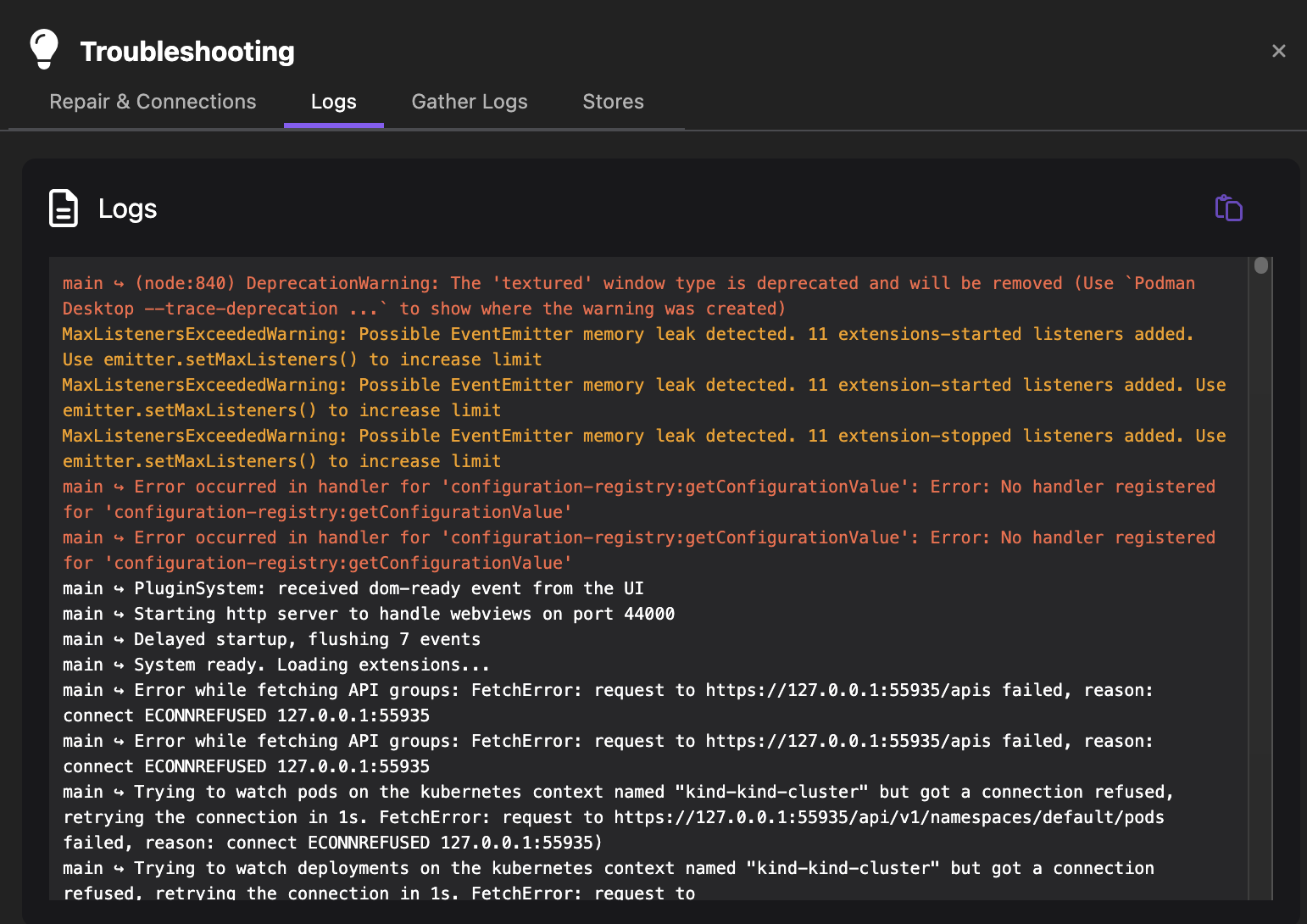Click the DeprecationWarning 'textured' window log line
The width and height of the screenshot is (1307, 924).
(x=627, y=284)
